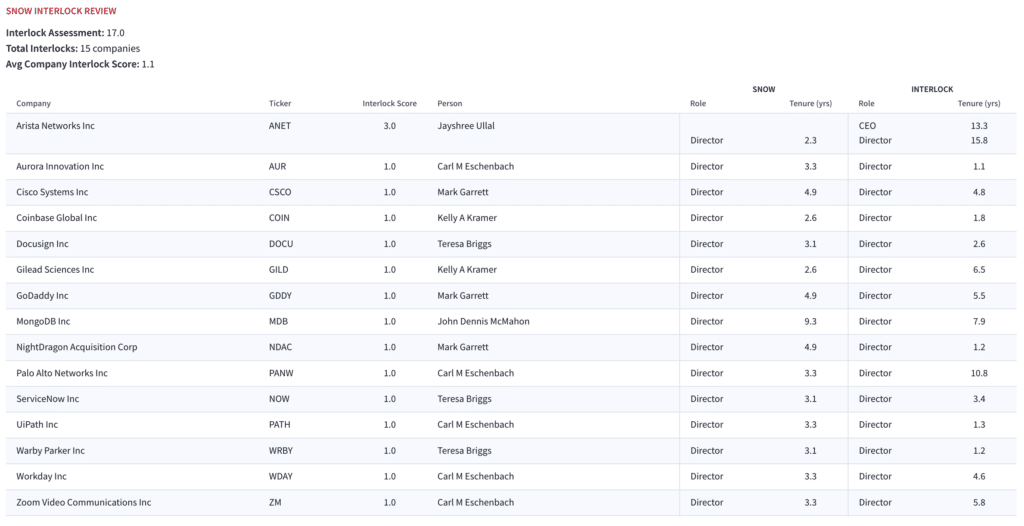Select Zoom Video Communications Inc
Image resolution: width=1024 pixels, height=526 pixels.
84,502
